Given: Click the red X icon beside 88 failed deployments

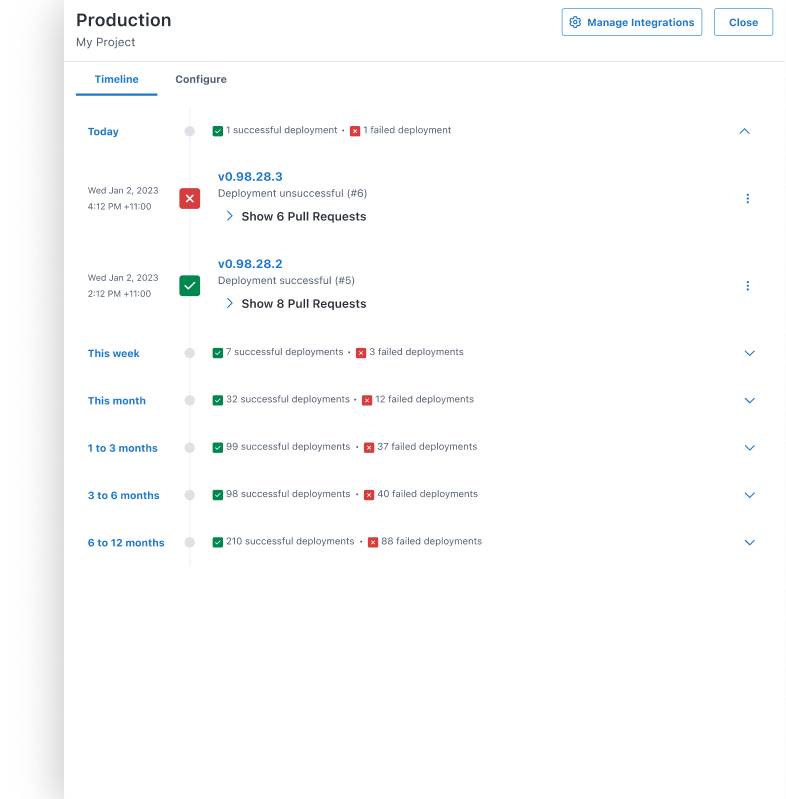Looking at the screenshot, I should 373,542.
